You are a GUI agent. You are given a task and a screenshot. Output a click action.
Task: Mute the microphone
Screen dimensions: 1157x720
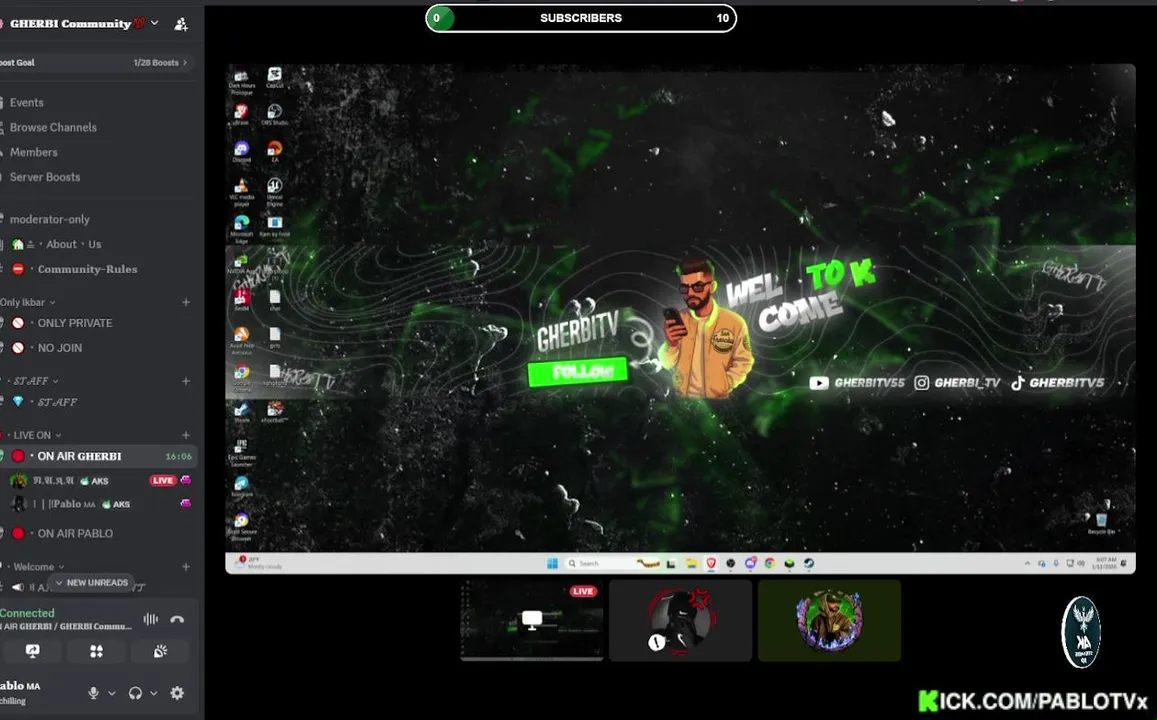tap(94, 693)
